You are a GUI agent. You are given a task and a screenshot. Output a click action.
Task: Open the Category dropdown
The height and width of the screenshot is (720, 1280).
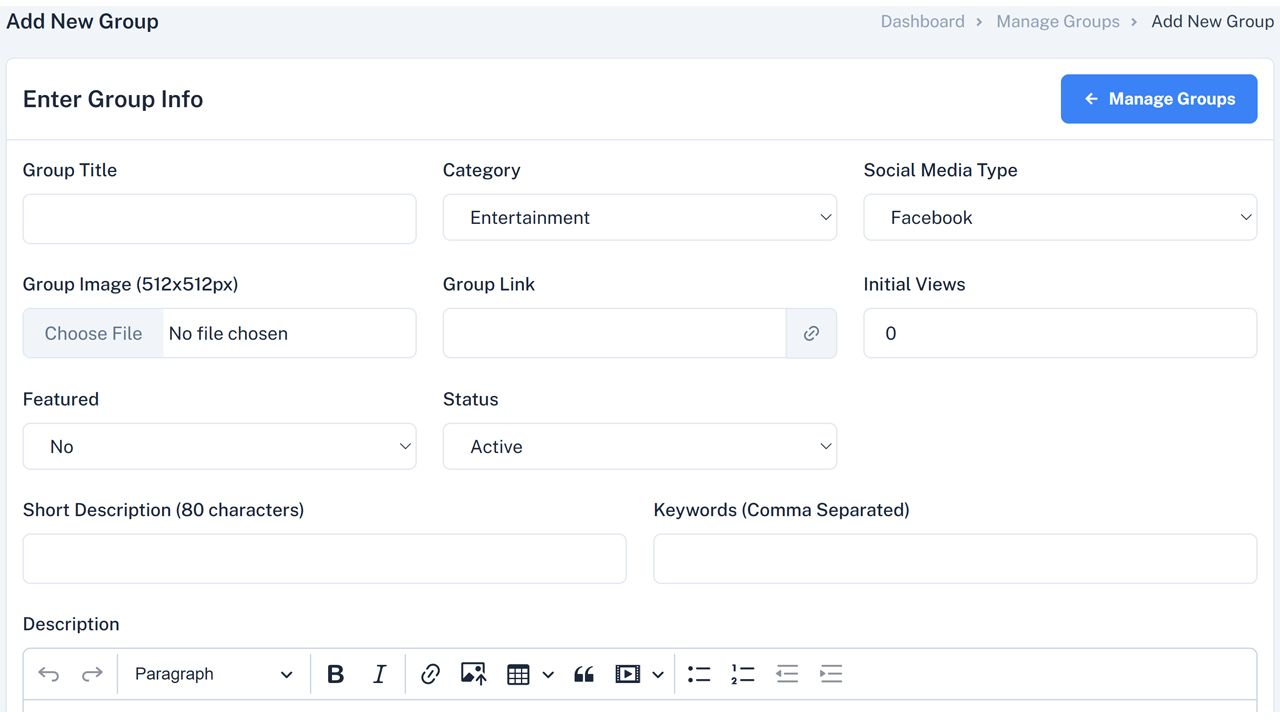point(640,217)
